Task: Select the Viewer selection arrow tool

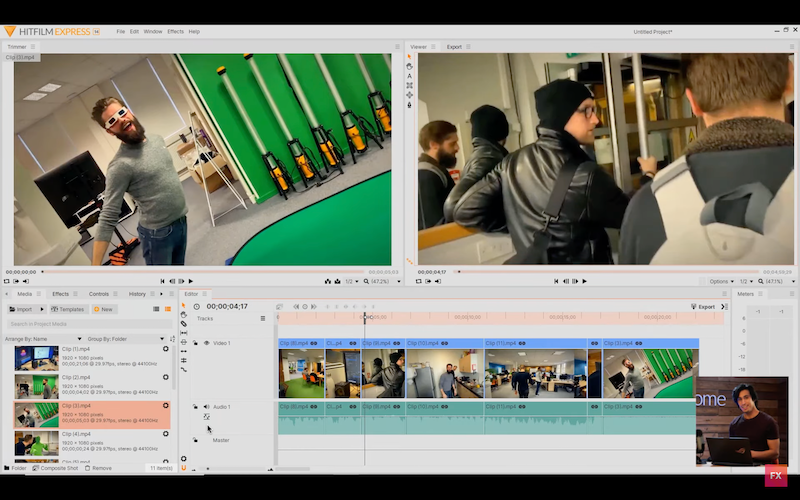Action: (409, 57)
